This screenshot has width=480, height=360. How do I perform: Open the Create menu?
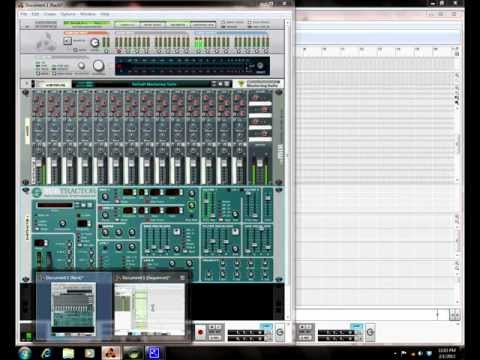[x=50, y=14]
